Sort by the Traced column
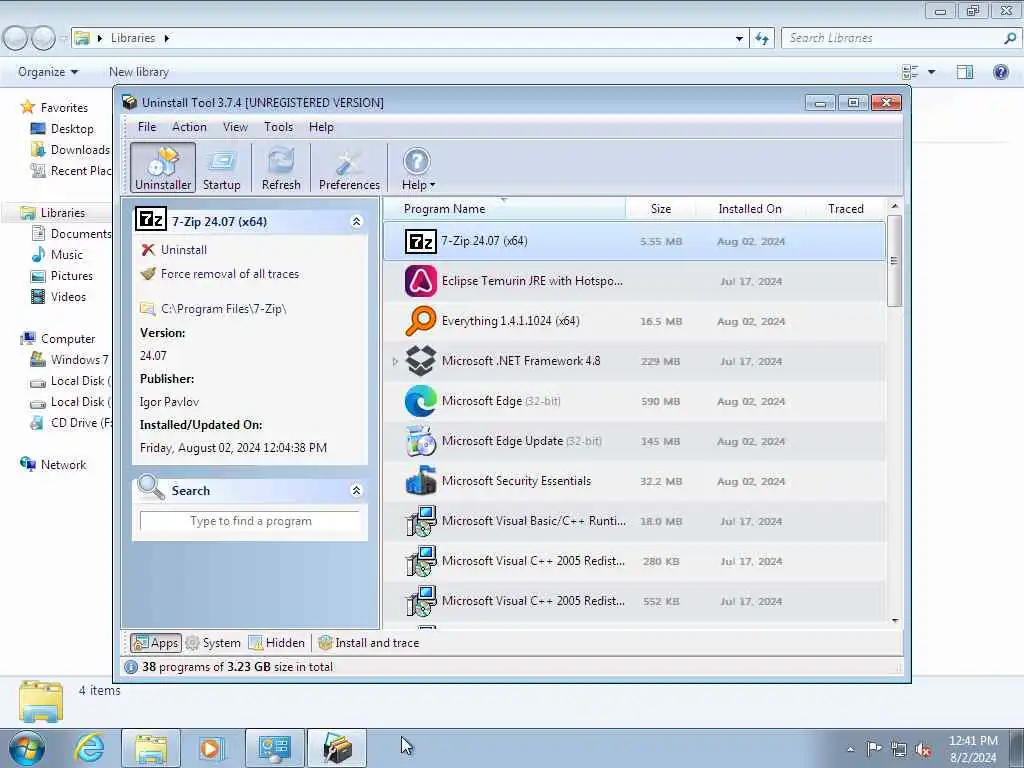This screenshot has height=768, width=1024. pos(846,208)
